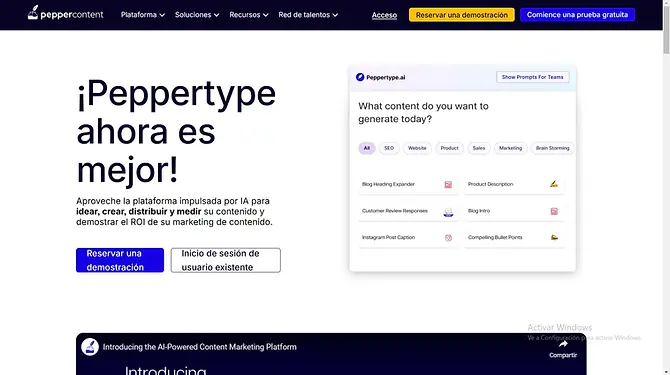Open Compelling Bullet Points template
This screenshot has height=375, width=670.
point(514,238)
